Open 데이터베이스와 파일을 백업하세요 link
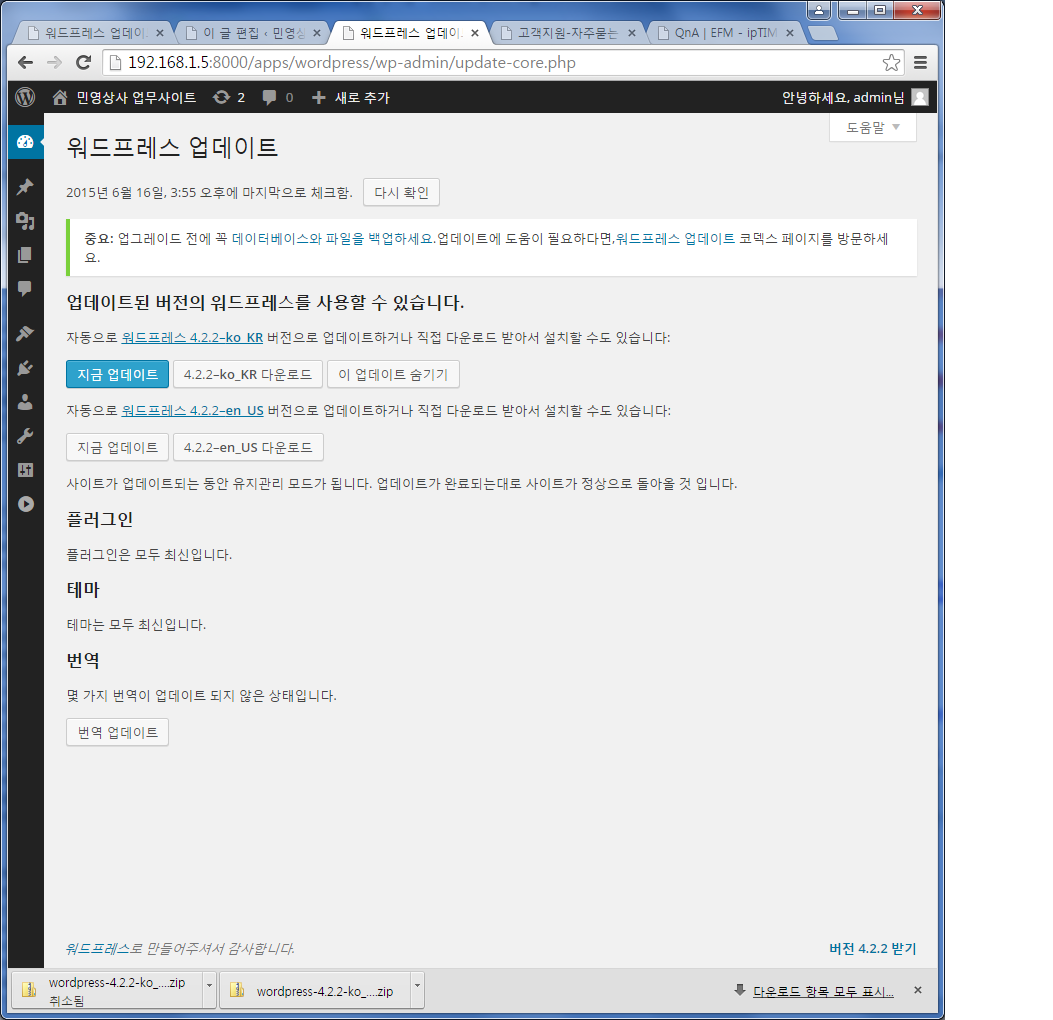 point(332,239)
